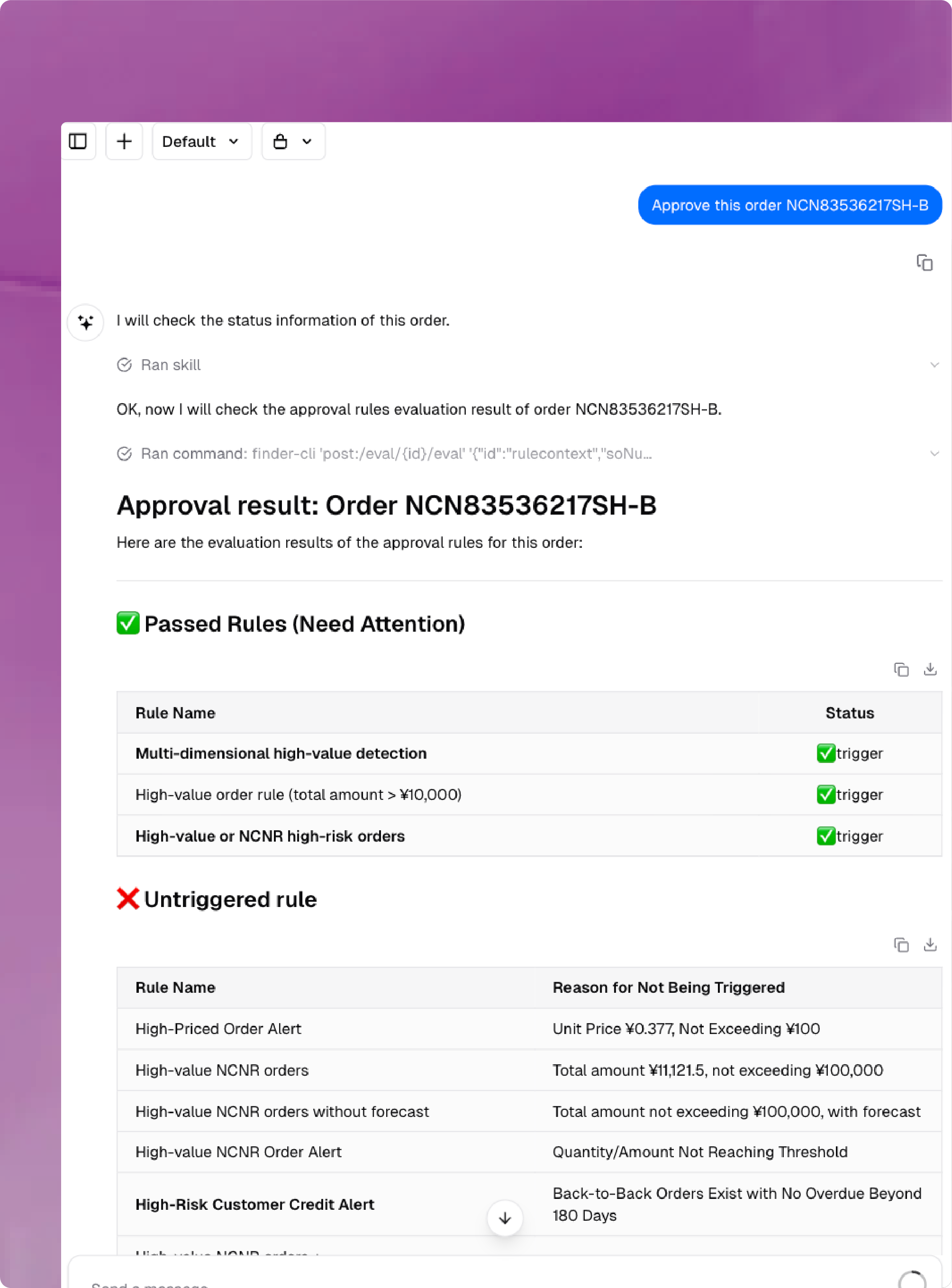This screenshot has width=952, height=1288.
Task: Open the Default mode dropdown
Action: click(202, 141)
